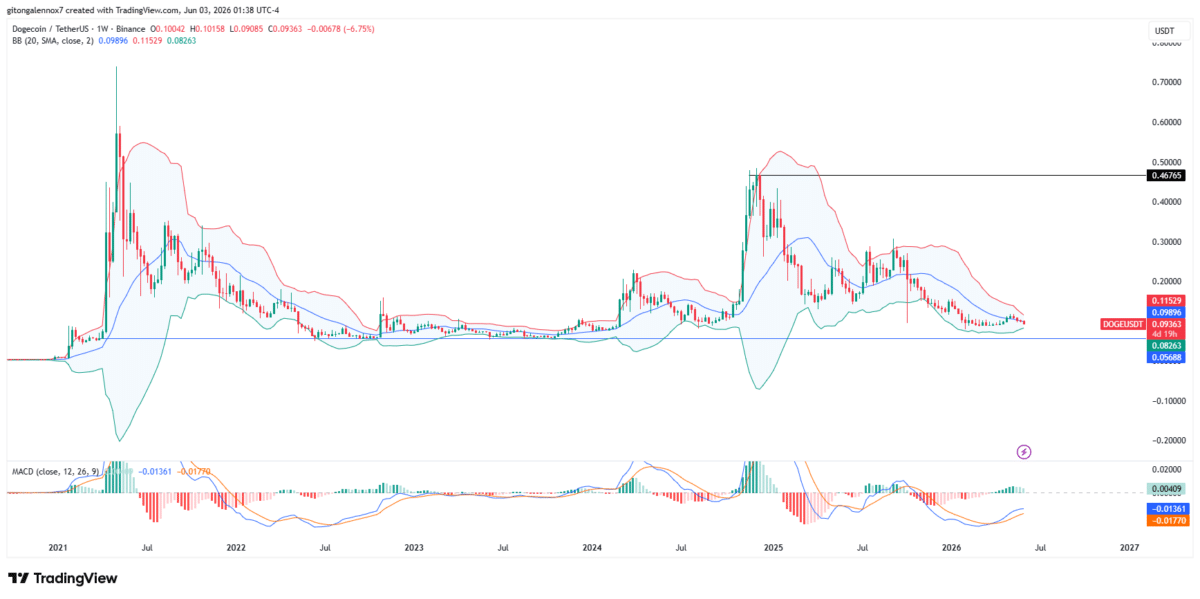Click the orange -0.01770 signal axis label
This screenshot has width=1200, height=599.
(x=1166, y=520)
